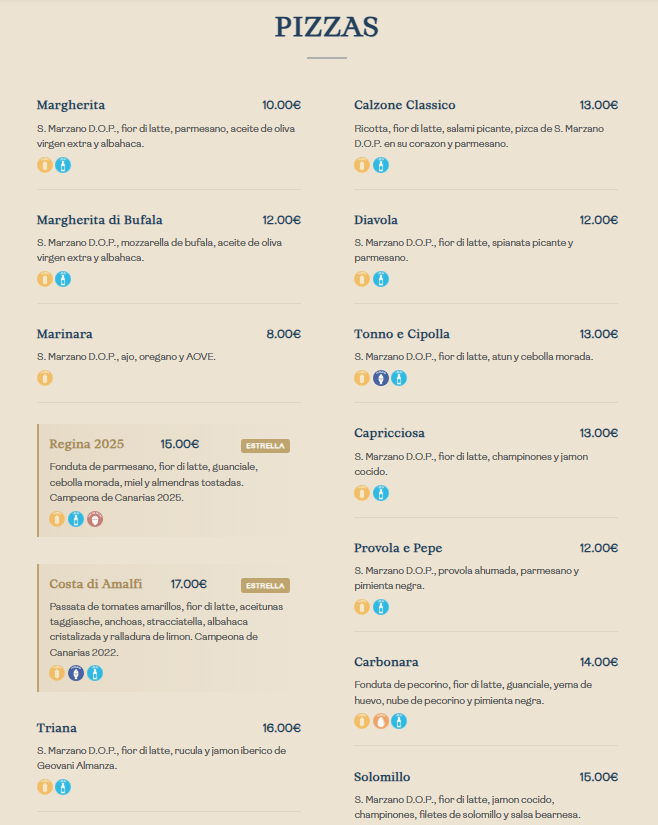
Task: Click the egg allergen icon under Carbonara
Action: tap(381, 721)
